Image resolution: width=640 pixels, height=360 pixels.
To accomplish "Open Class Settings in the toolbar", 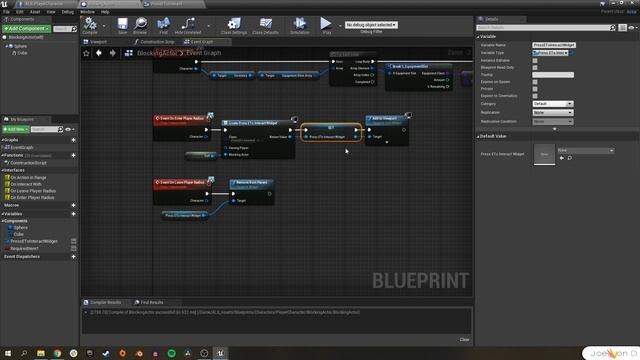I will (234, 25).
